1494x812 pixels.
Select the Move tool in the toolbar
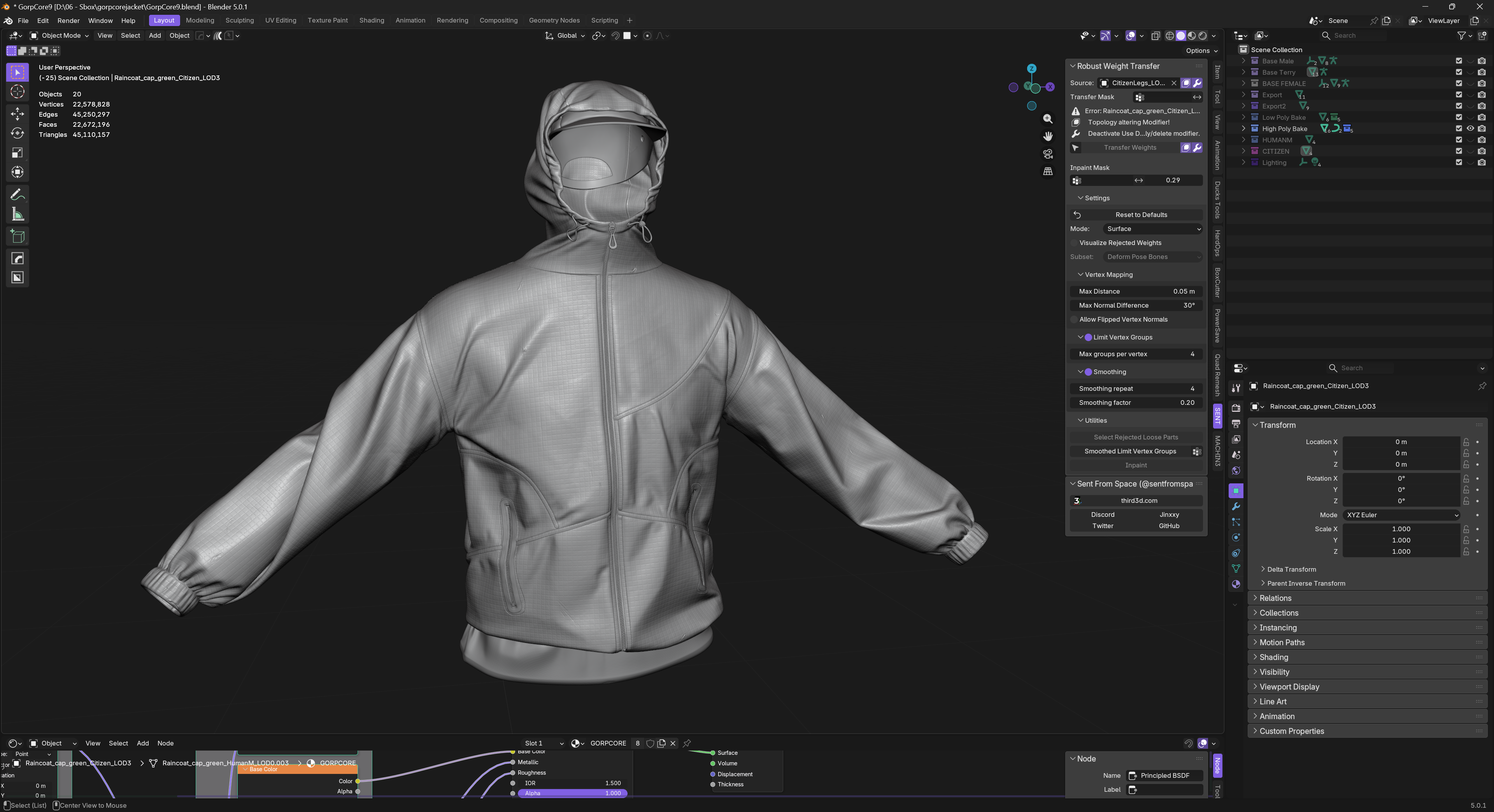tap(18, 113)
